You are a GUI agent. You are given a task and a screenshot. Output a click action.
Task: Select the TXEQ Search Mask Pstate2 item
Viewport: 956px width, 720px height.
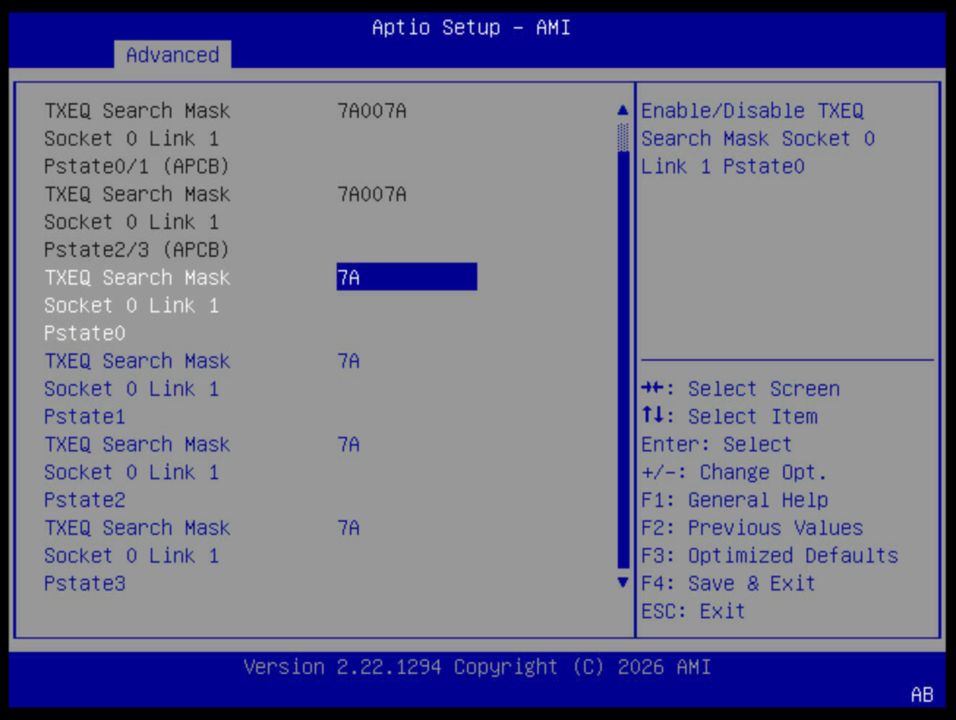pyautogui.click(x=137, y=472)
